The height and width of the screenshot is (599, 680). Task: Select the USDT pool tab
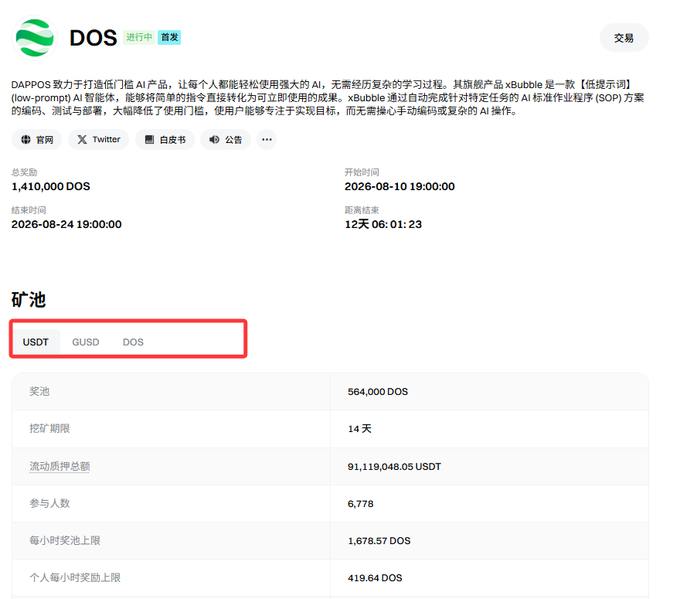36,342
